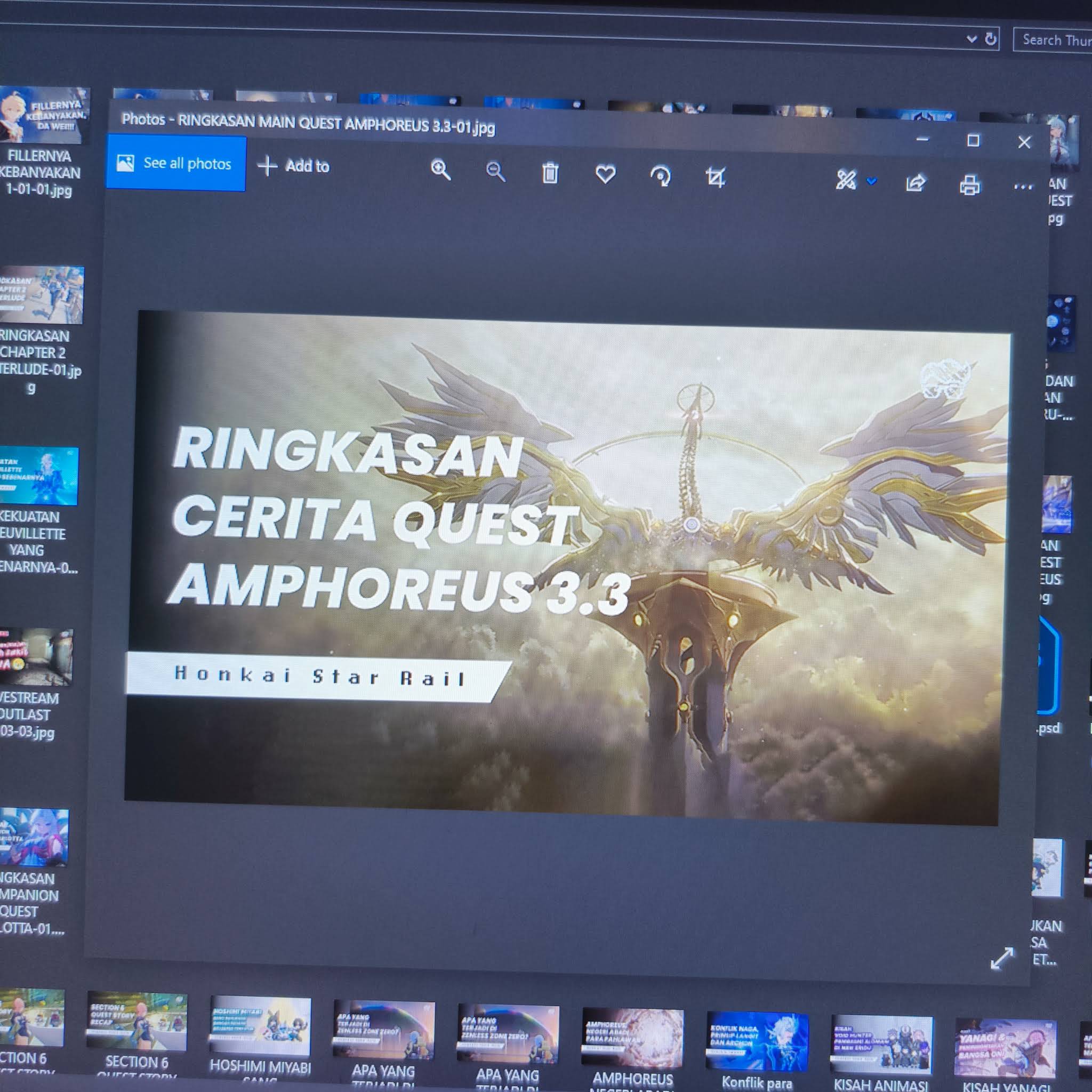The image size is (1092, 1092).
Task: Select the KISAH YANAGI file thumbnail
Action: point(1005,1047)
